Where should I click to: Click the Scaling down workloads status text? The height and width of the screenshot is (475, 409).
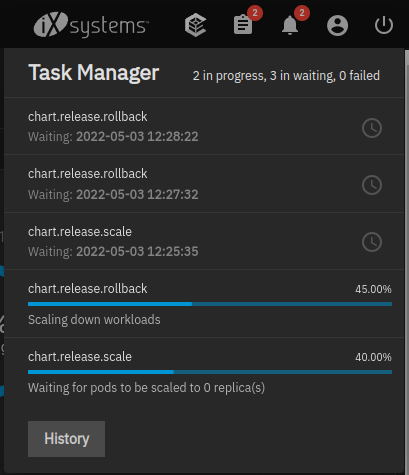tap(94, 320)
